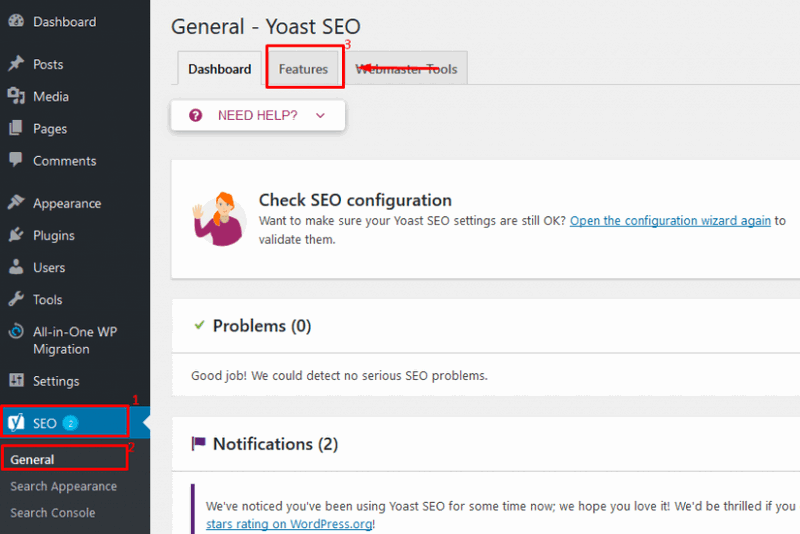Open the NEED HELP? panel

pyautogui.click(x=258, y=115)
